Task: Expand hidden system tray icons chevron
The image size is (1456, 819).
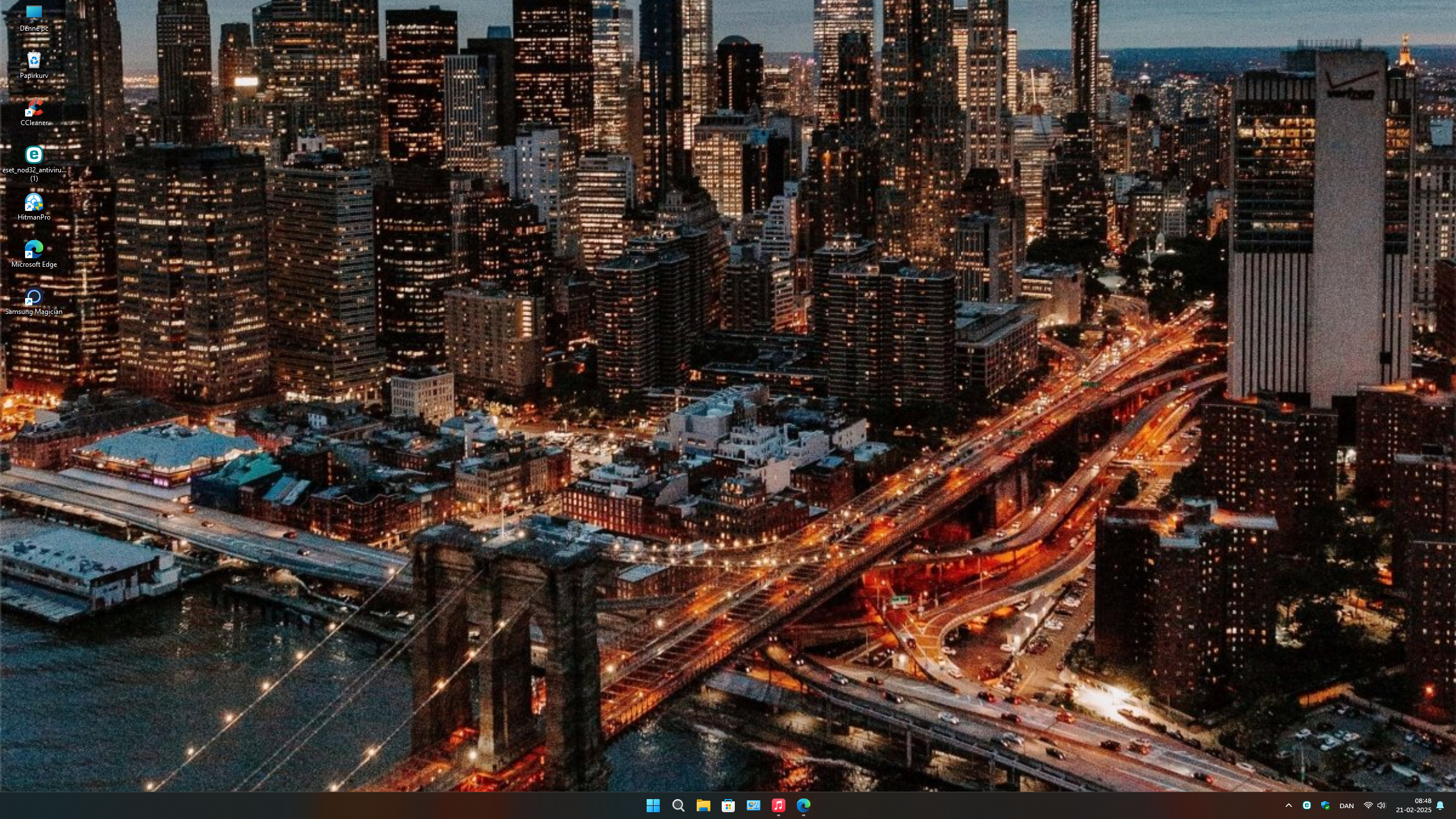Action: click(x=1289, y=805)
